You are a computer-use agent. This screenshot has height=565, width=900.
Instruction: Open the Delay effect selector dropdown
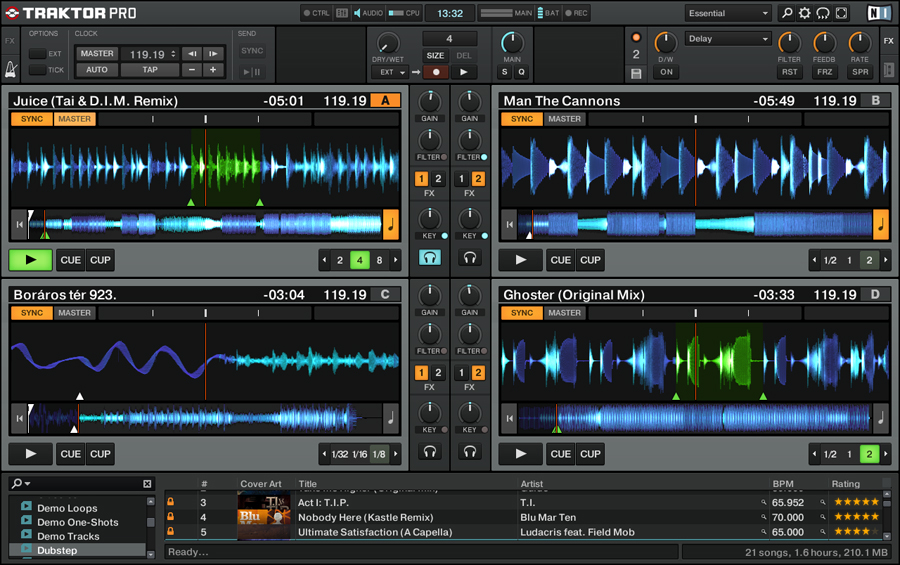729,39
